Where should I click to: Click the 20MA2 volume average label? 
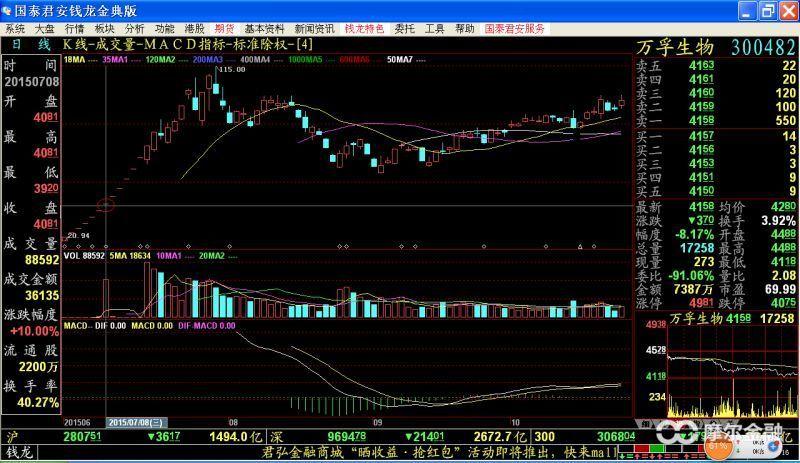tap(212, 256)
